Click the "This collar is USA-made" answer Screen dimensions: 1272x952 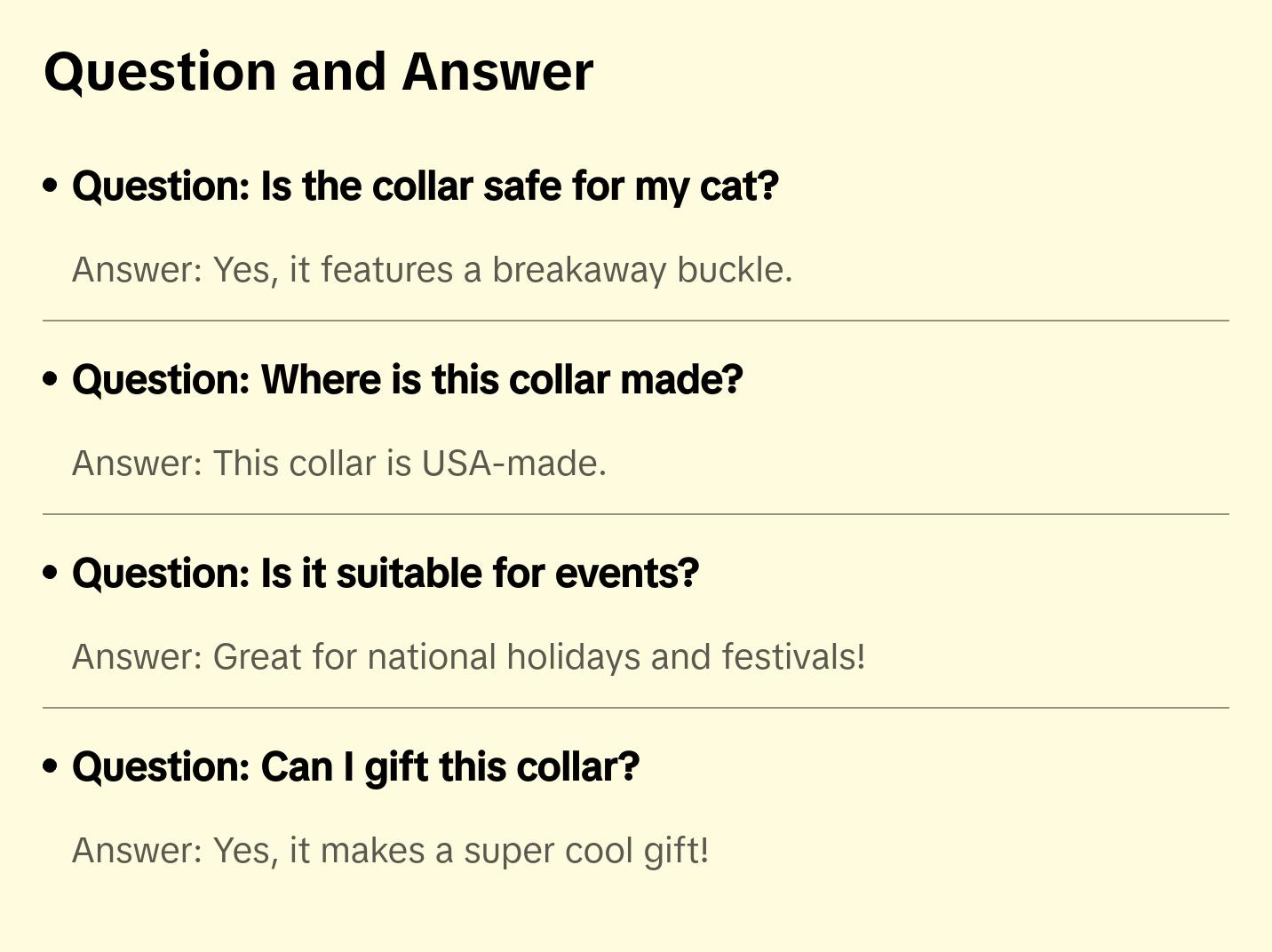339,464
